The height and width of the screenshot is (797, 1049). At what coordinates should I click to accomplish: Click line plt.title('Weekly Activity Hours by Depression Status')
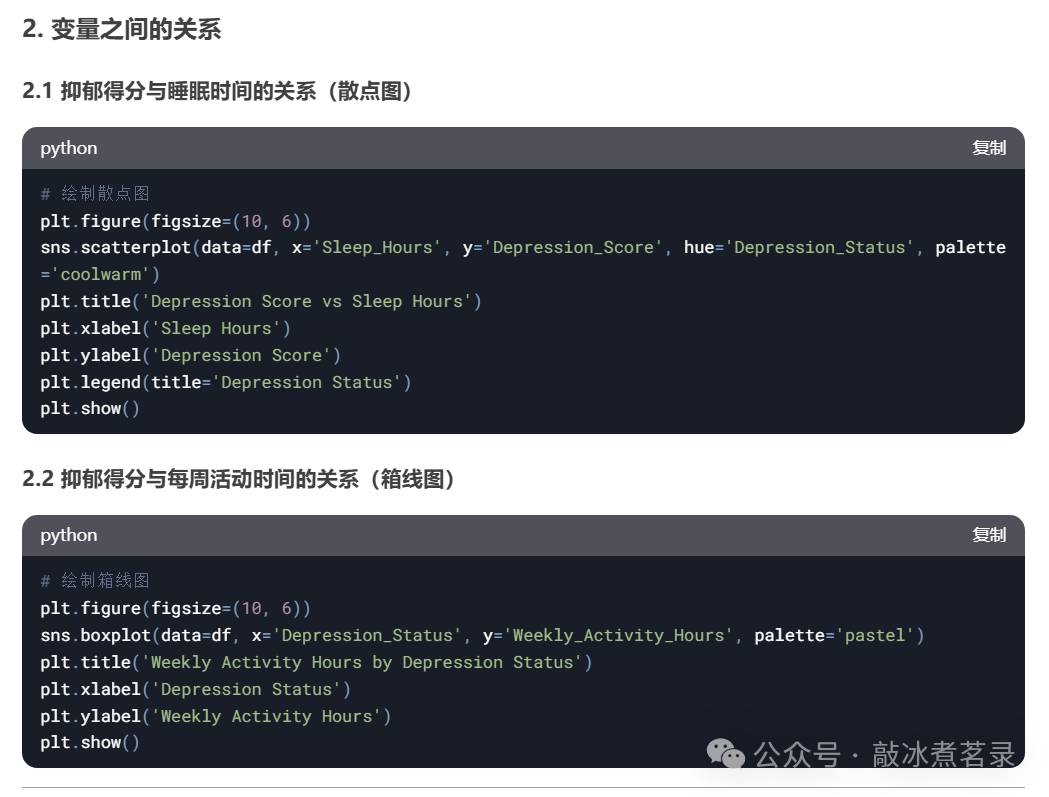point(316,662)
